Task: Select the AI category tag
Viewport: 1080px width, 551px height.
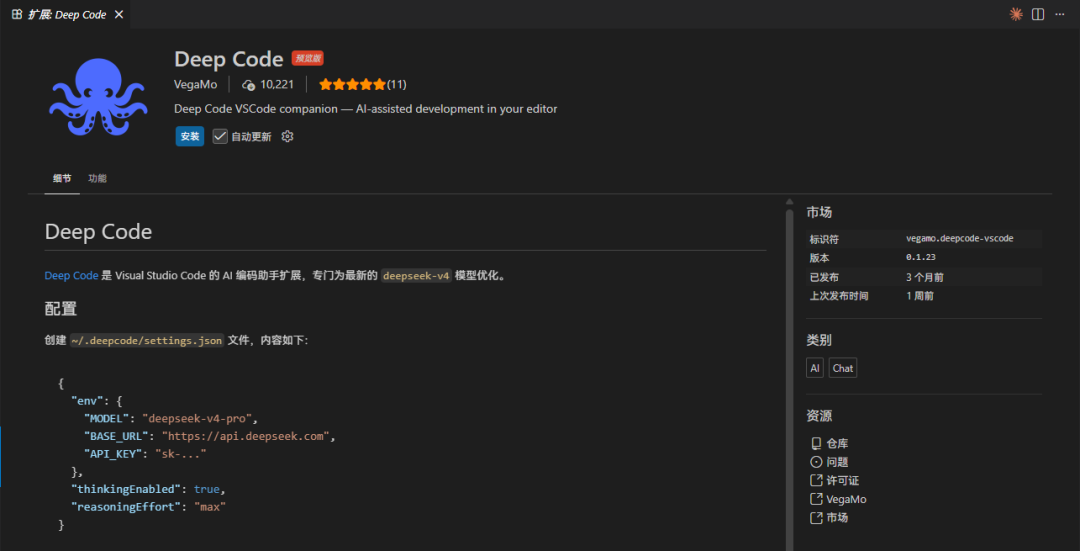Action: pos(815,368)
